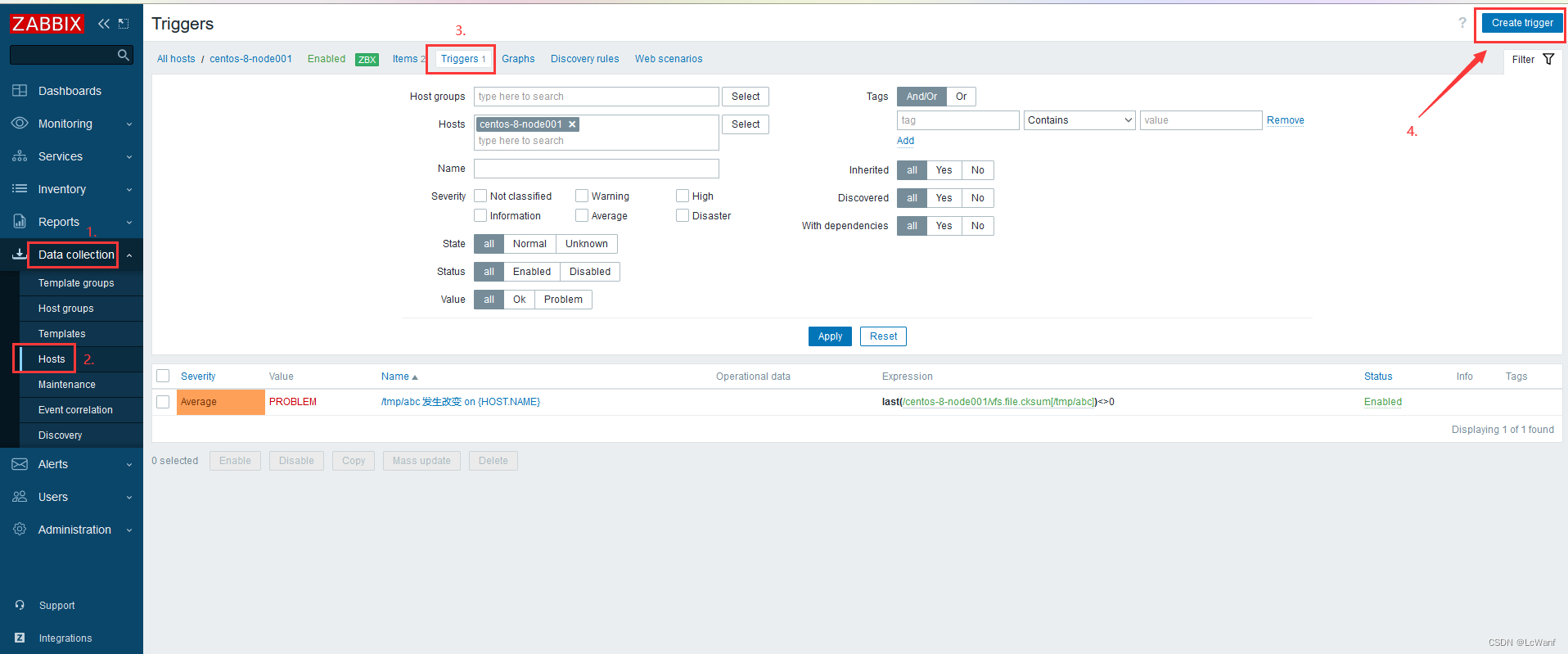This screenshot has width=1568, height=654.
Task: Click the Apply filter button
Action: click(830, 336)
